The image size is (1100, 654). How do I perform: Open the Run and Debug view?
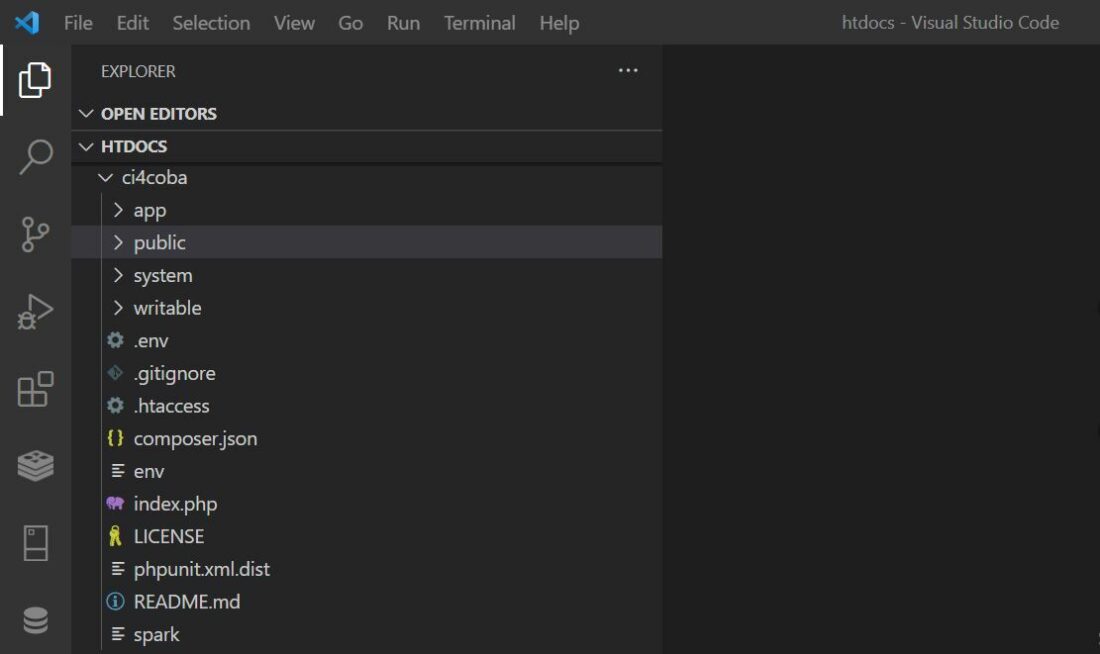point(35,312)
